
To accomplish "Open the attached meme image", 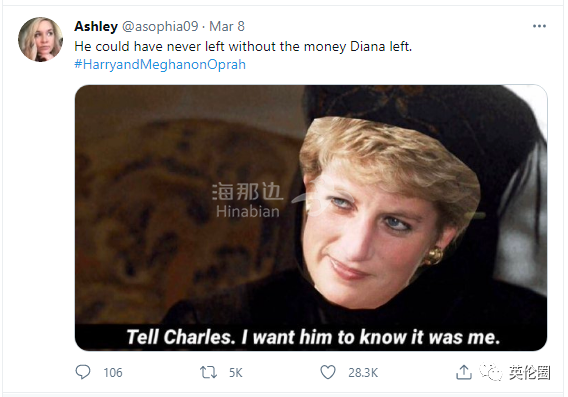I will click(311, 218).
